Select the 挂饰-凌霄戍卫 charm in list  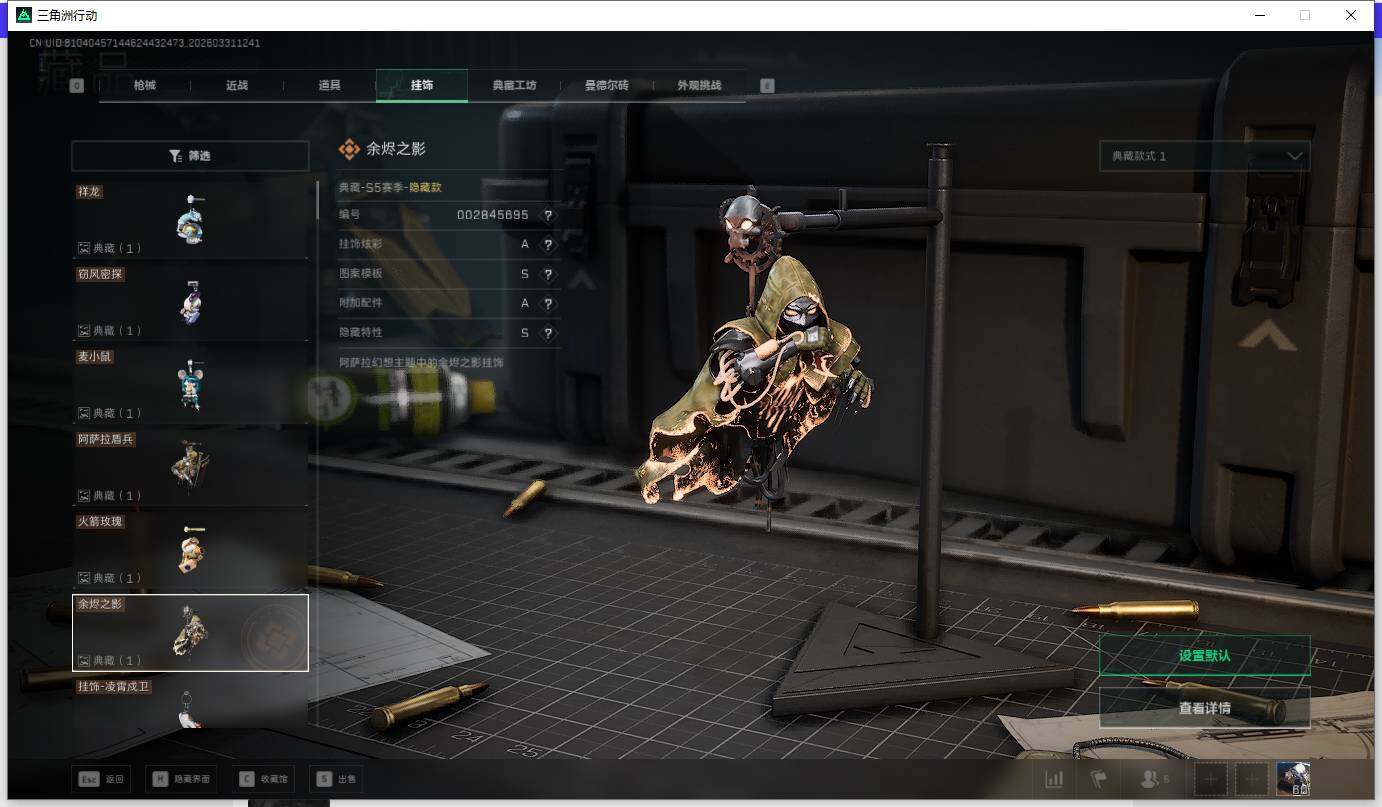click(x=190, y=703)
